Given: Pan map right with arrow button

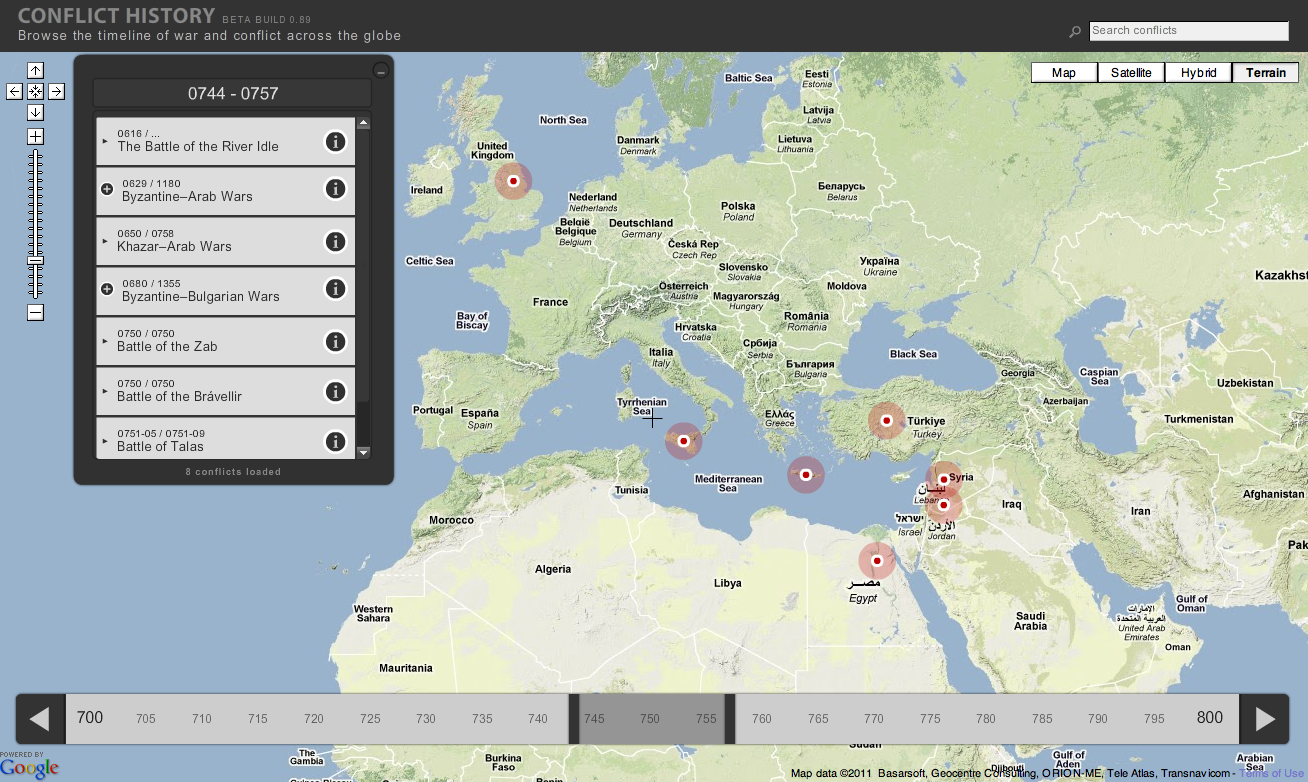Looking at the screenshot, I should click(56, 92).
